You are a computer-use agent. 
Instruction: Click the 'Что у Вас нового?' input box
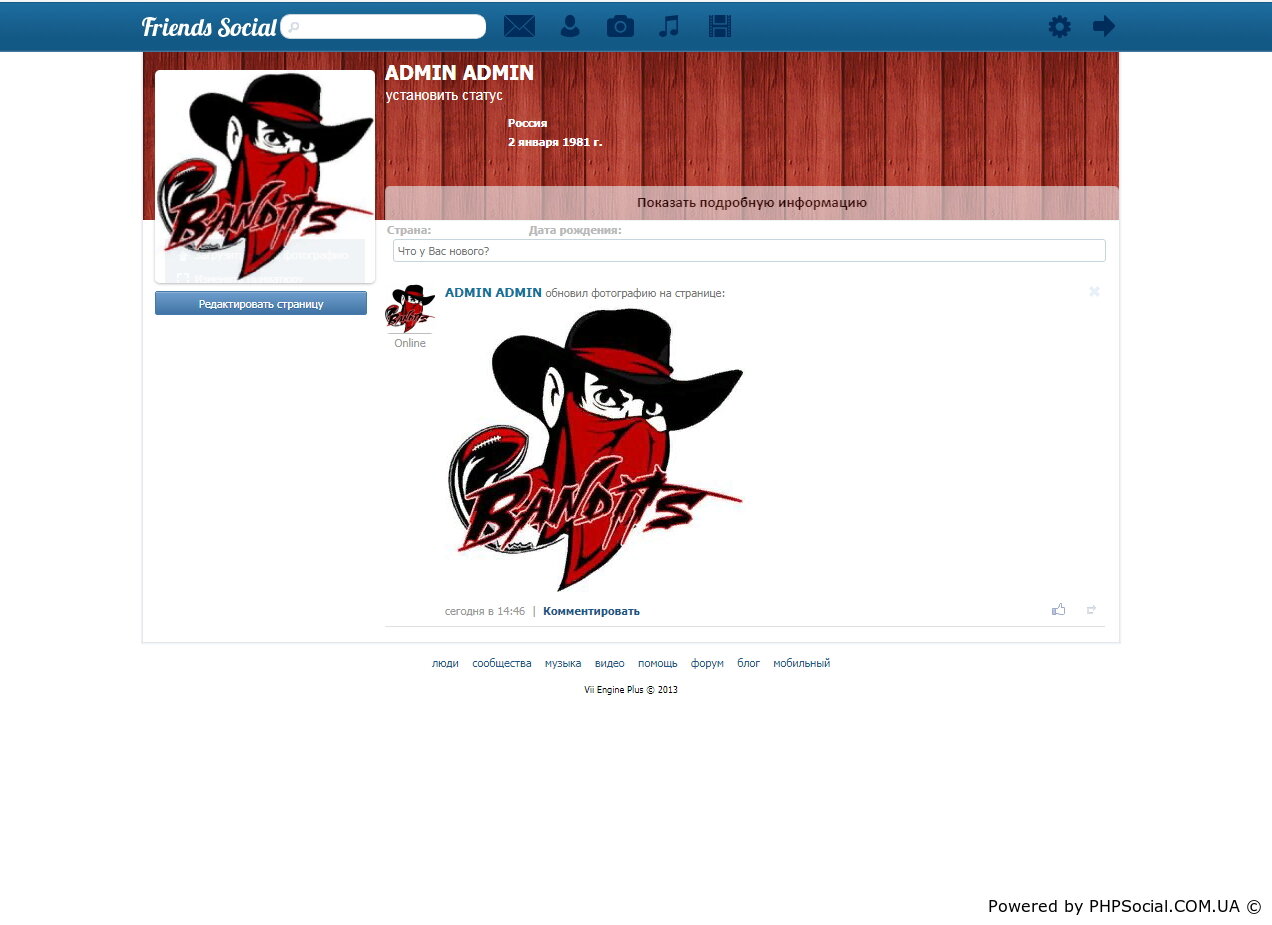click(749, 251)
